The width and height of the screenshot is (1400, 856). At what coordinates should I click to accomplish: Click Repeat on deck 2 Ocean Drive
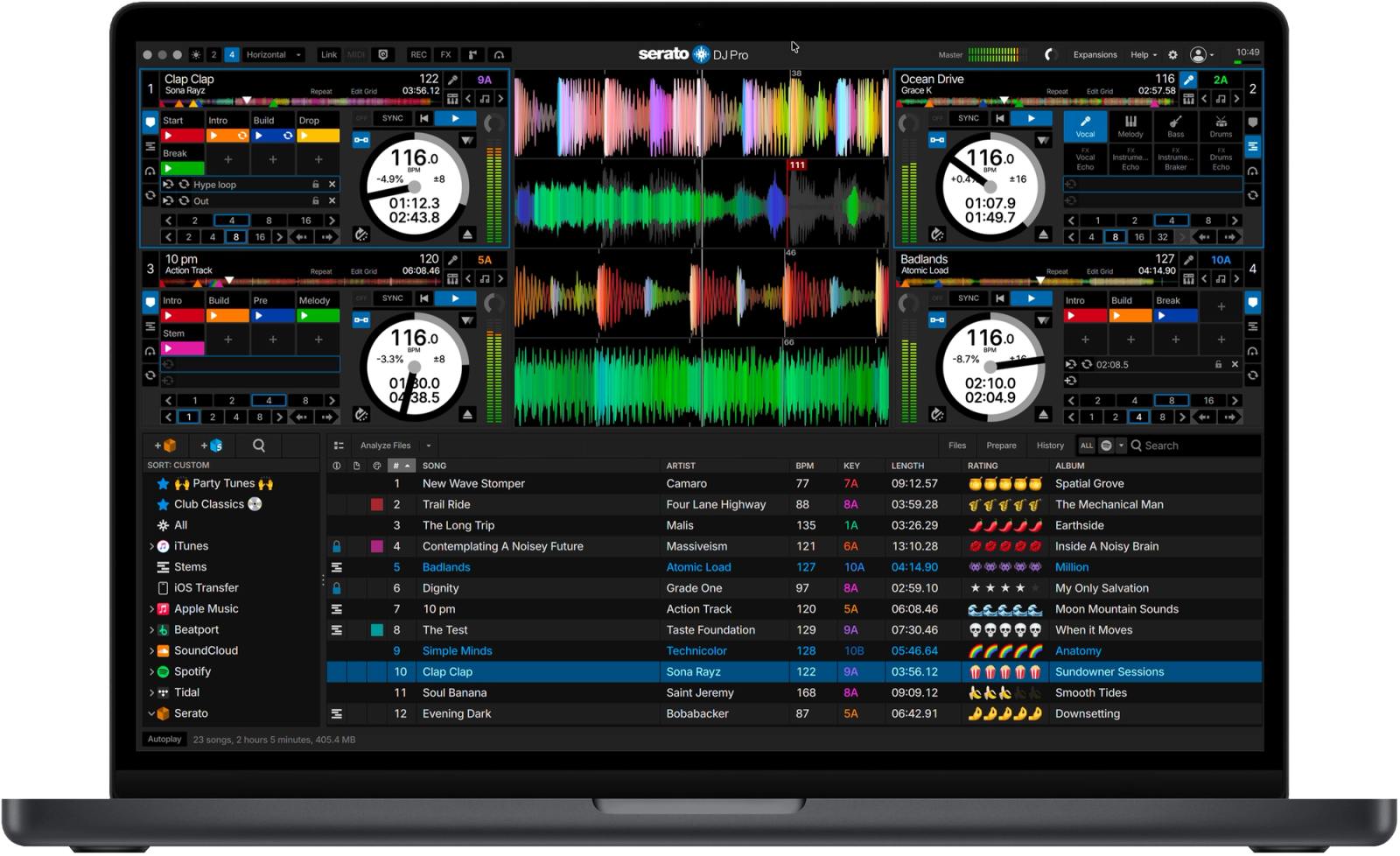[1057, 91]
